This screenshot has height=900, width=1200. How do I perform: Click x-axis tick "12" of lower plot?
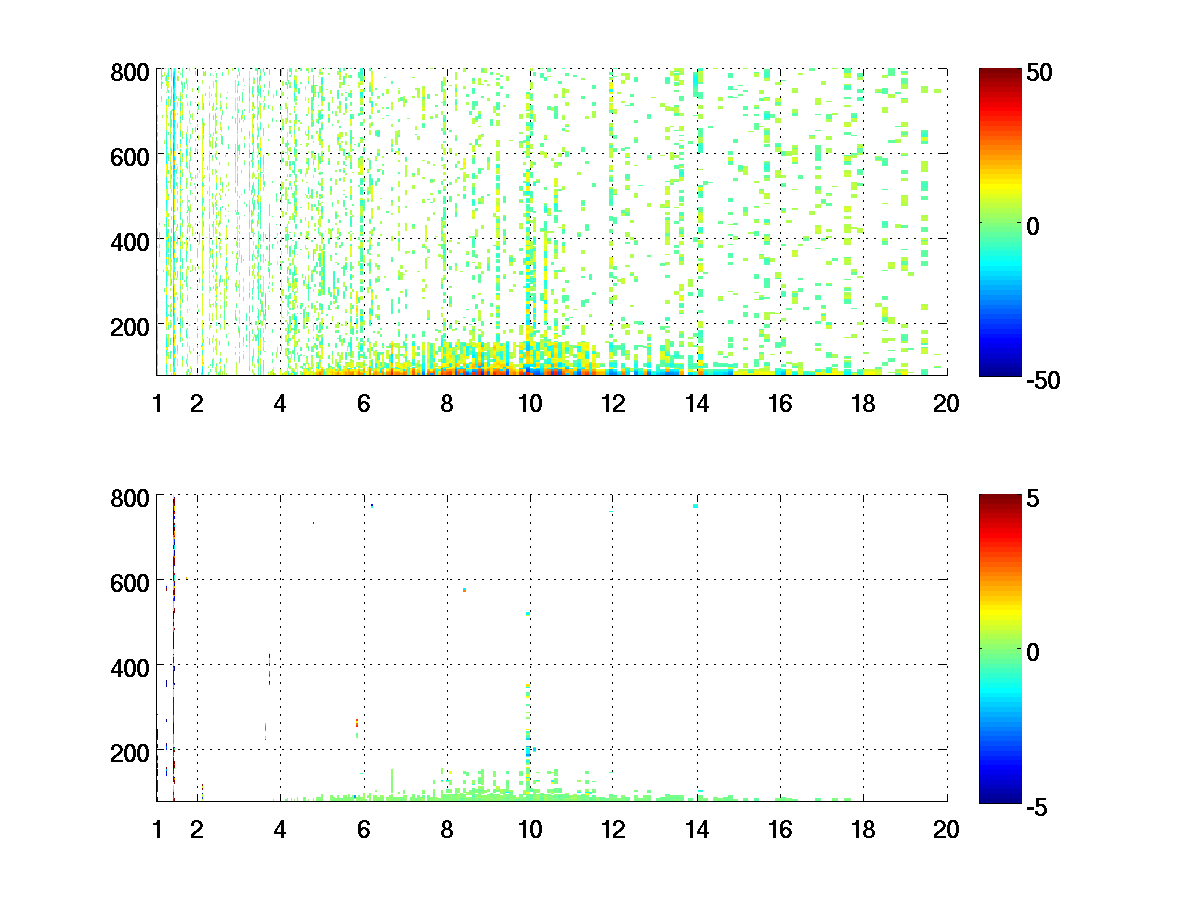tap(613, 829)
